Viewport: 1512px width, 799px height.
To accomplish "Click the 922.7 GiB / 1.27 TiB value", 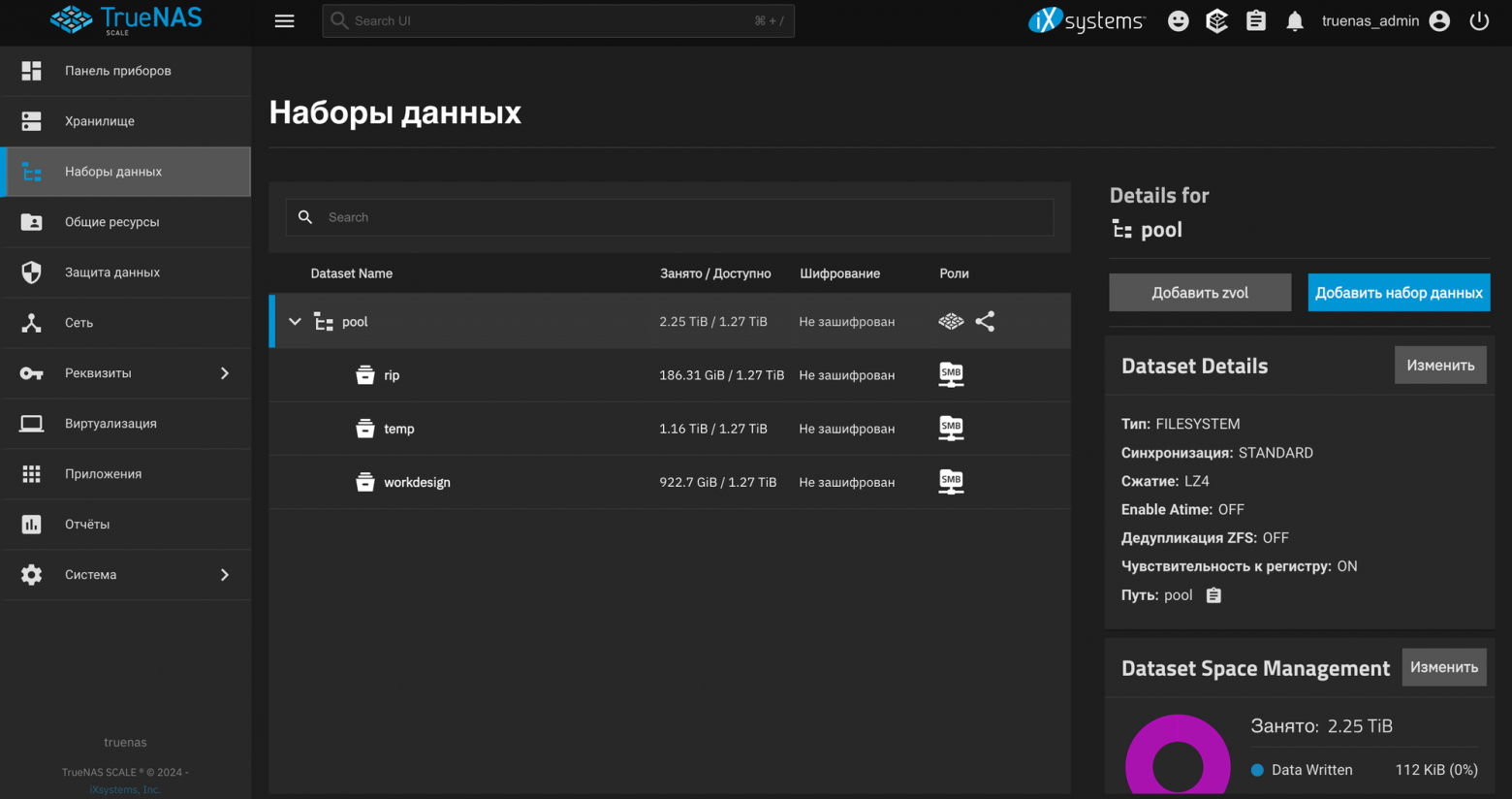I will tap(717, 482).
